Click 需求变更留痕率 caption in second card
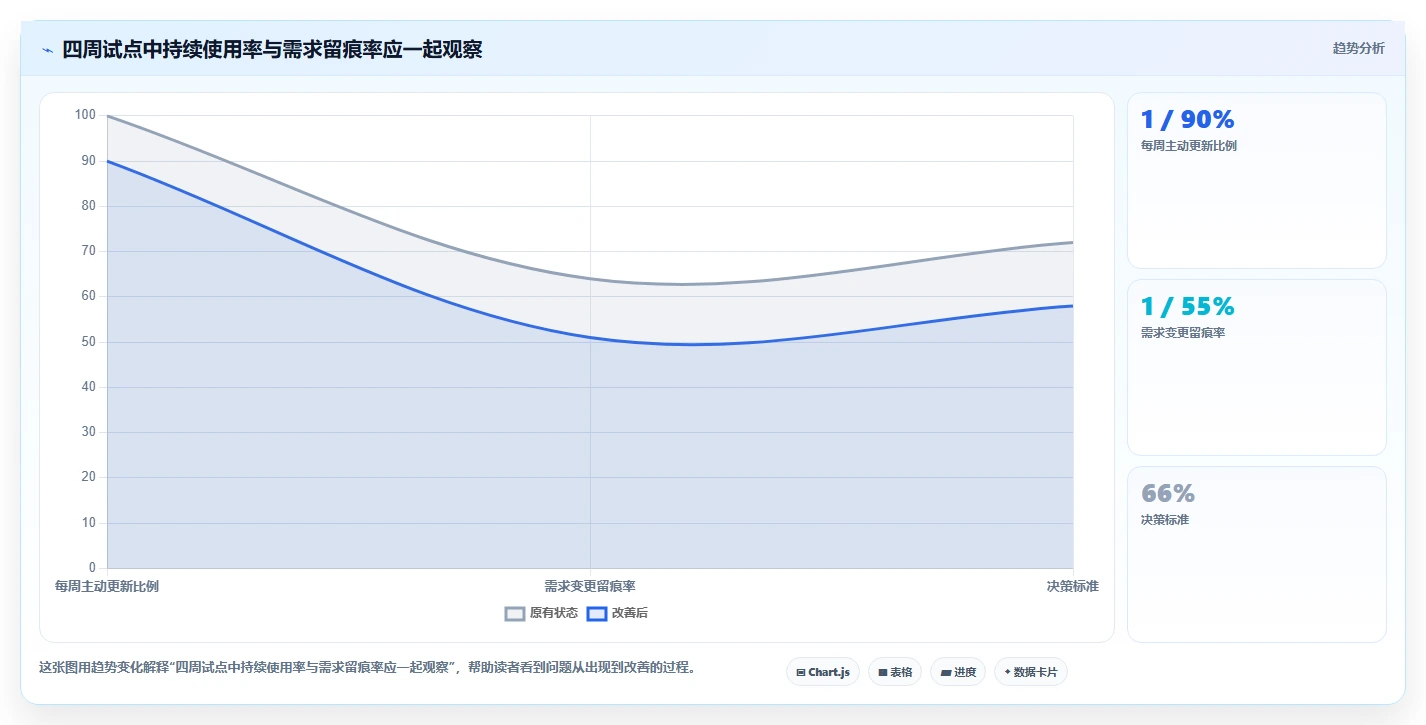1426x725 pixels. (x=1183, y=333)
